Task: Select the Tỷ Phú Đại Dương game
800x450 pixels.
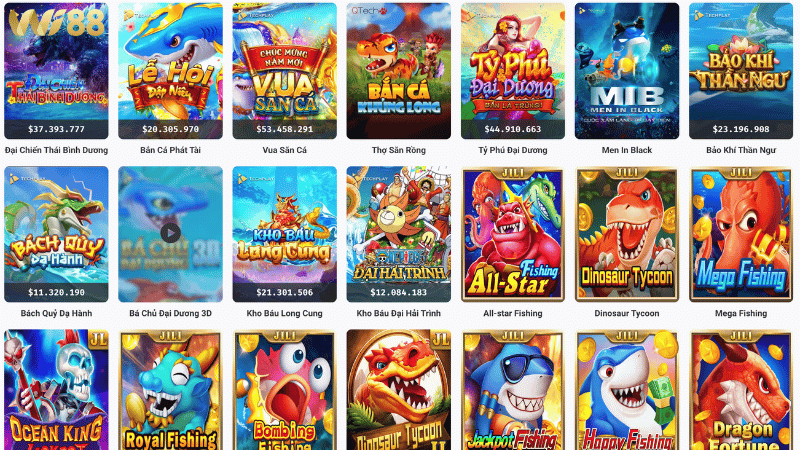Action: [513, 71]
